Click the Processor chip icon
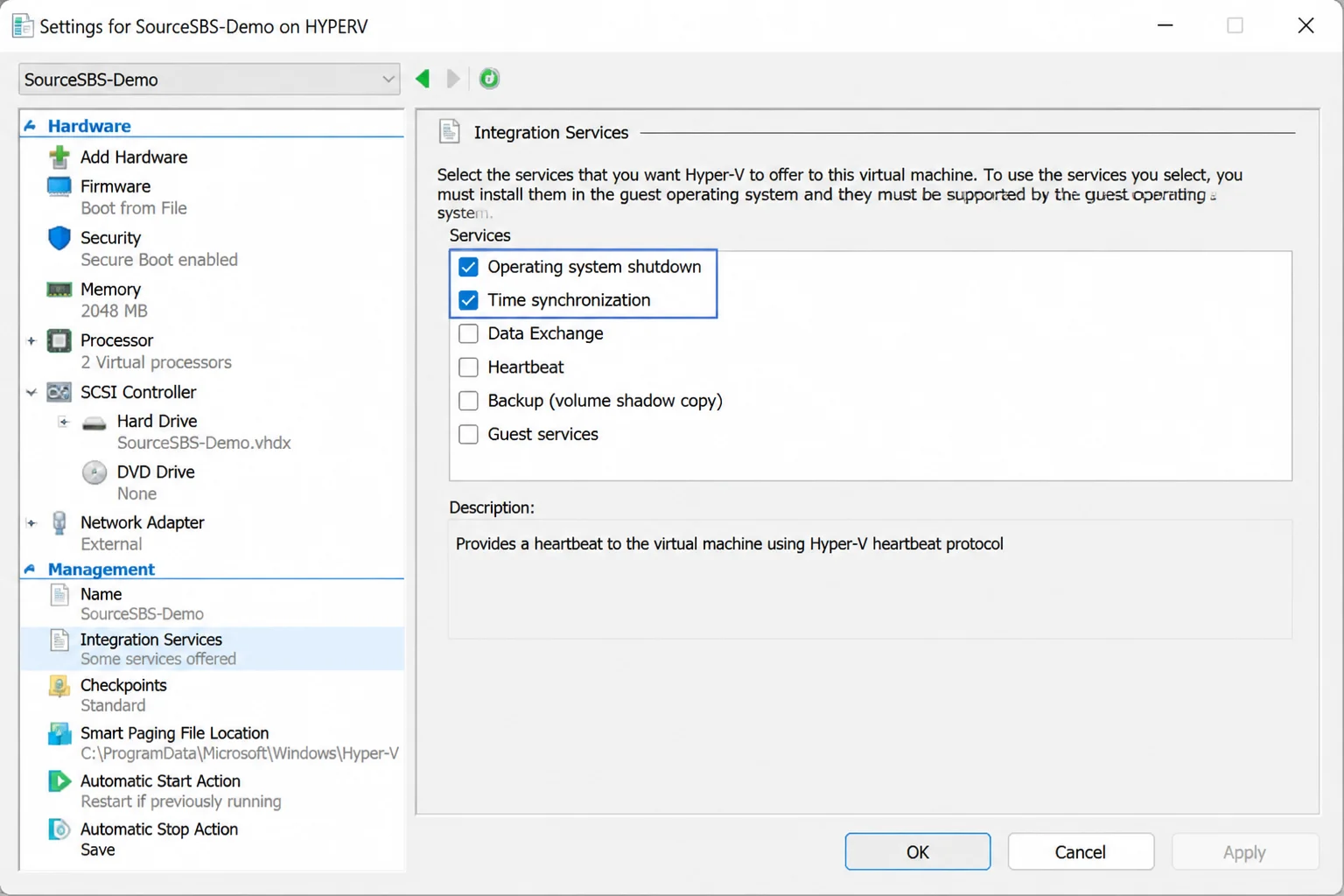This screenshot has width=1344, height=896. point(59,340)
